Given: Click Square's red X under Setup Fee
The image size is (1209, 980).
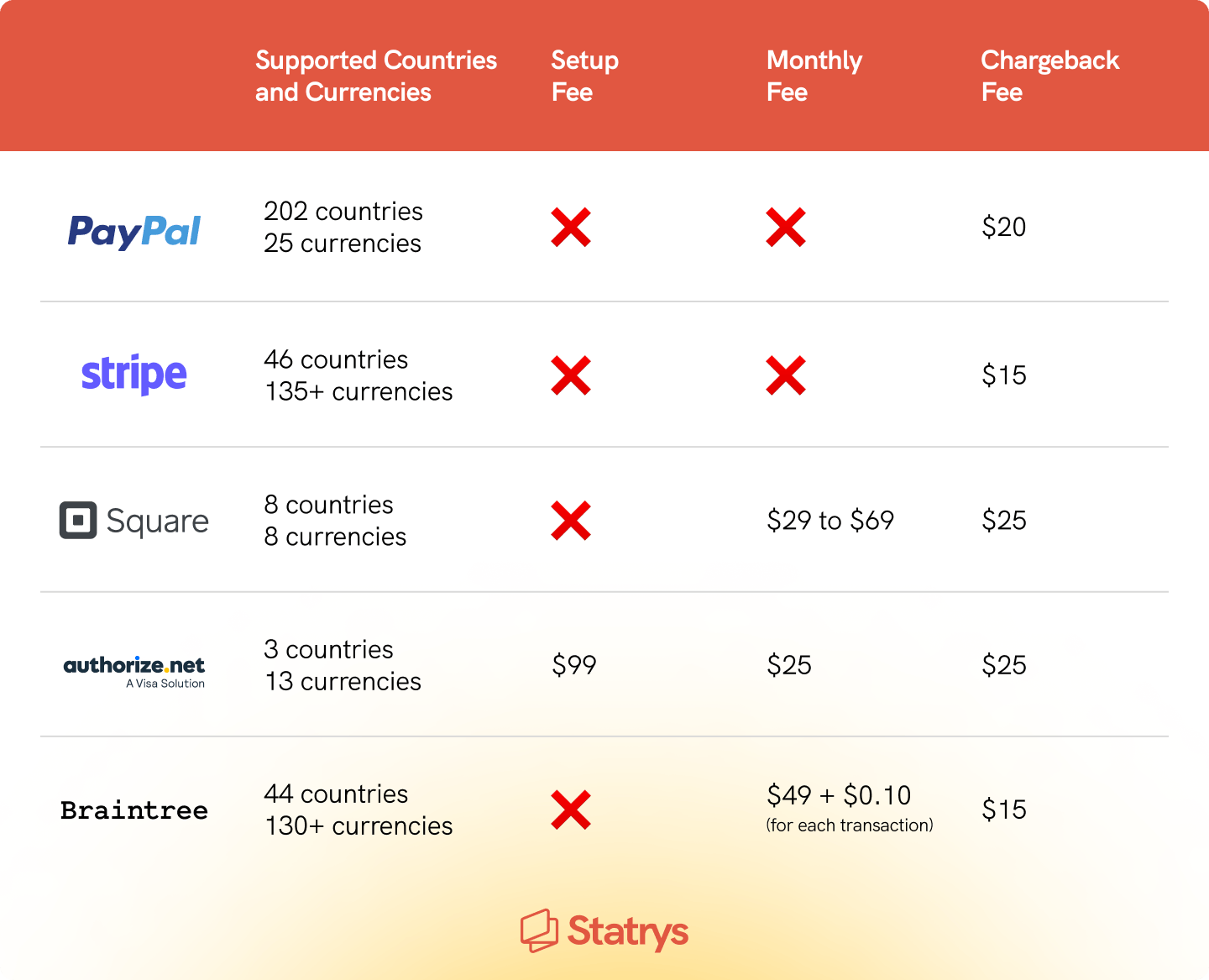Looking at the screenshot, I should (x=571, y=521).
